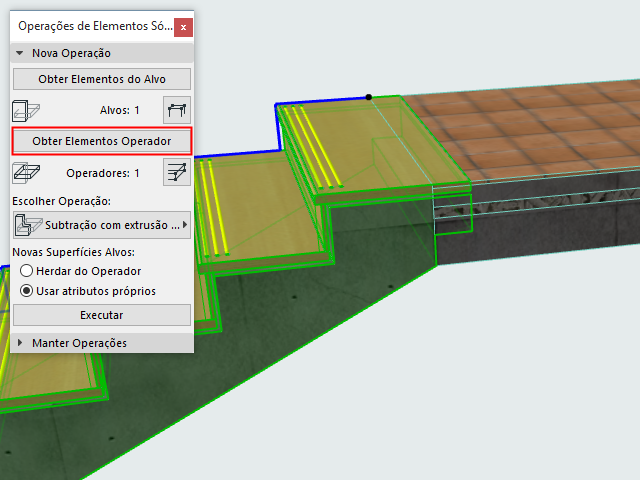This screenshot has width=640, height=480.
Task: Click Obter Elementos do Alvo button
Action: pyautogui.click(x=102, y=79)
